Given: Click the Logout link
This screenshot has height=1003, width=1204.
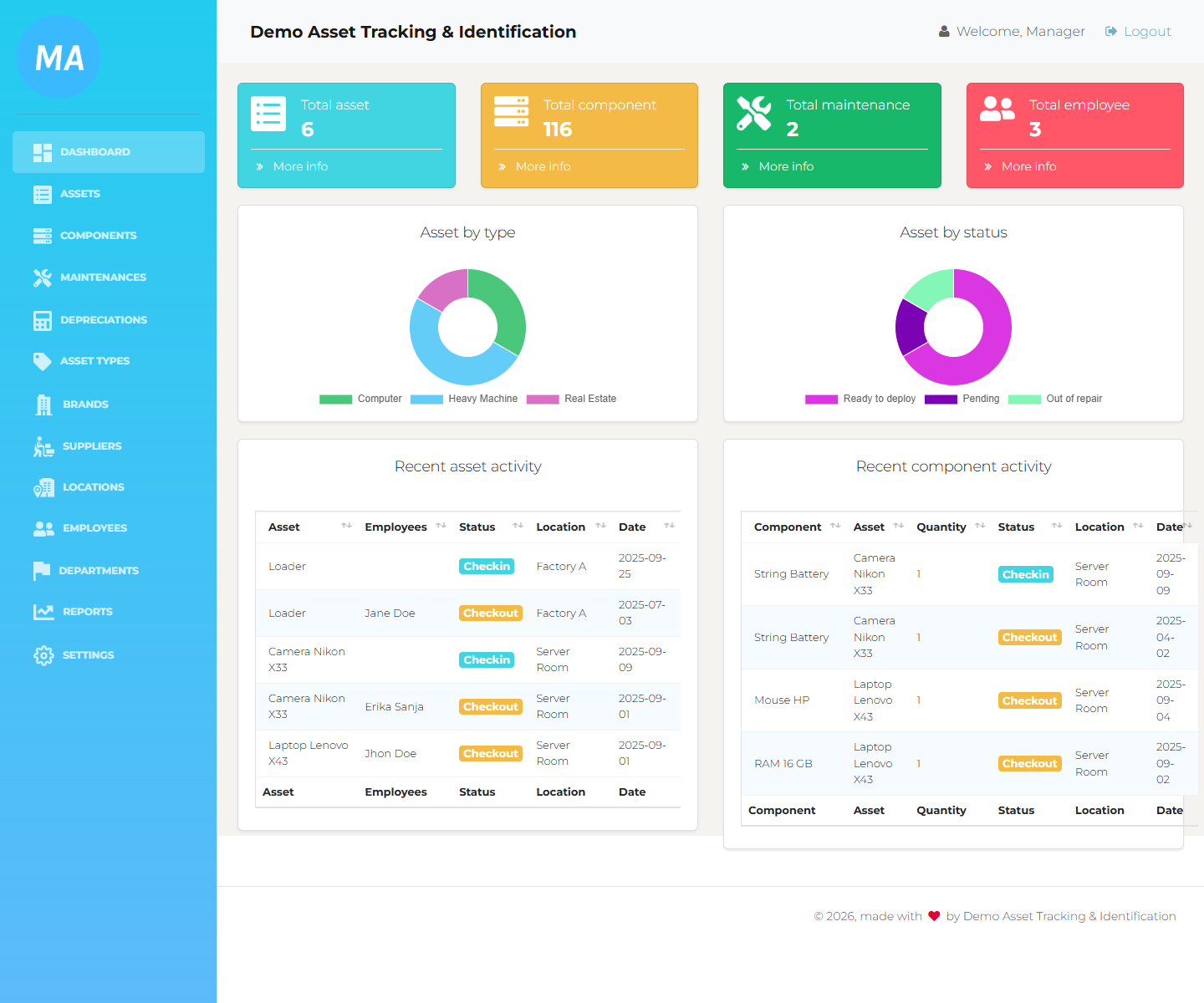Looking at the screenshot, I should click(1138, 32).
